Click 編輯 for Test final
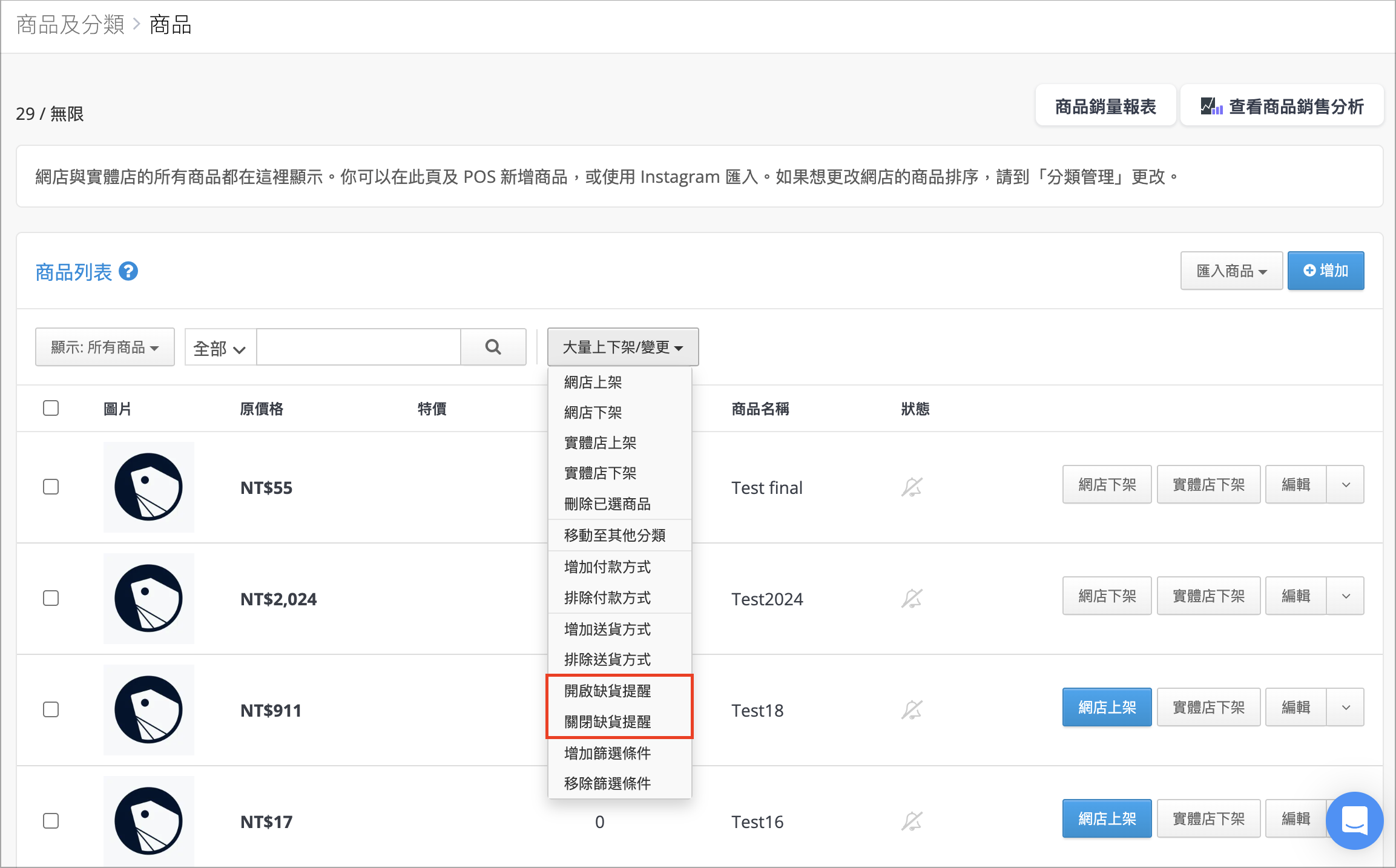Screen dimensions: 1396x868 pyautogui.click(x=1296, y=484)
